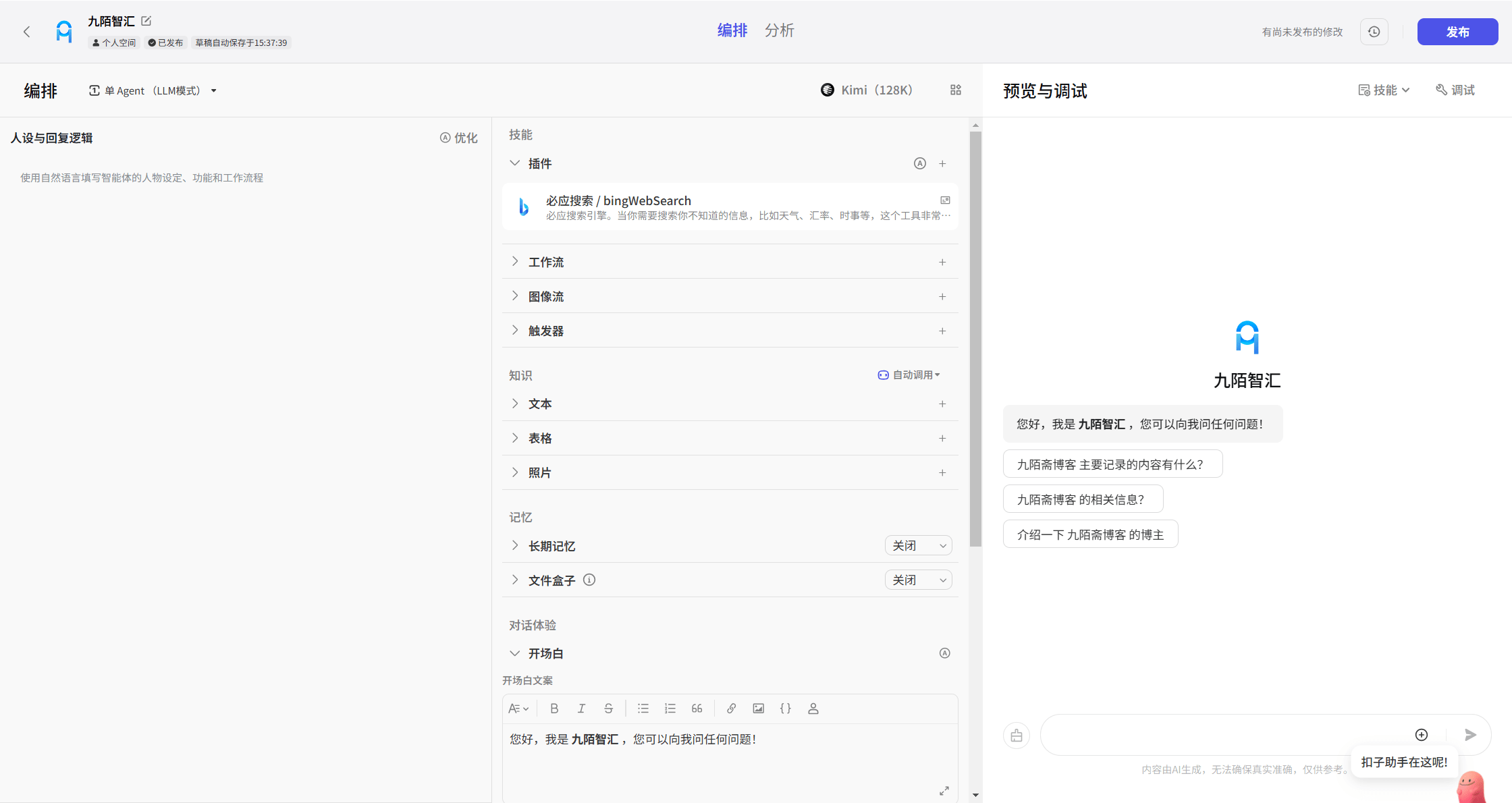Click the insert link icon
Screen dimensions: 1512x803
tap(731, 709)
